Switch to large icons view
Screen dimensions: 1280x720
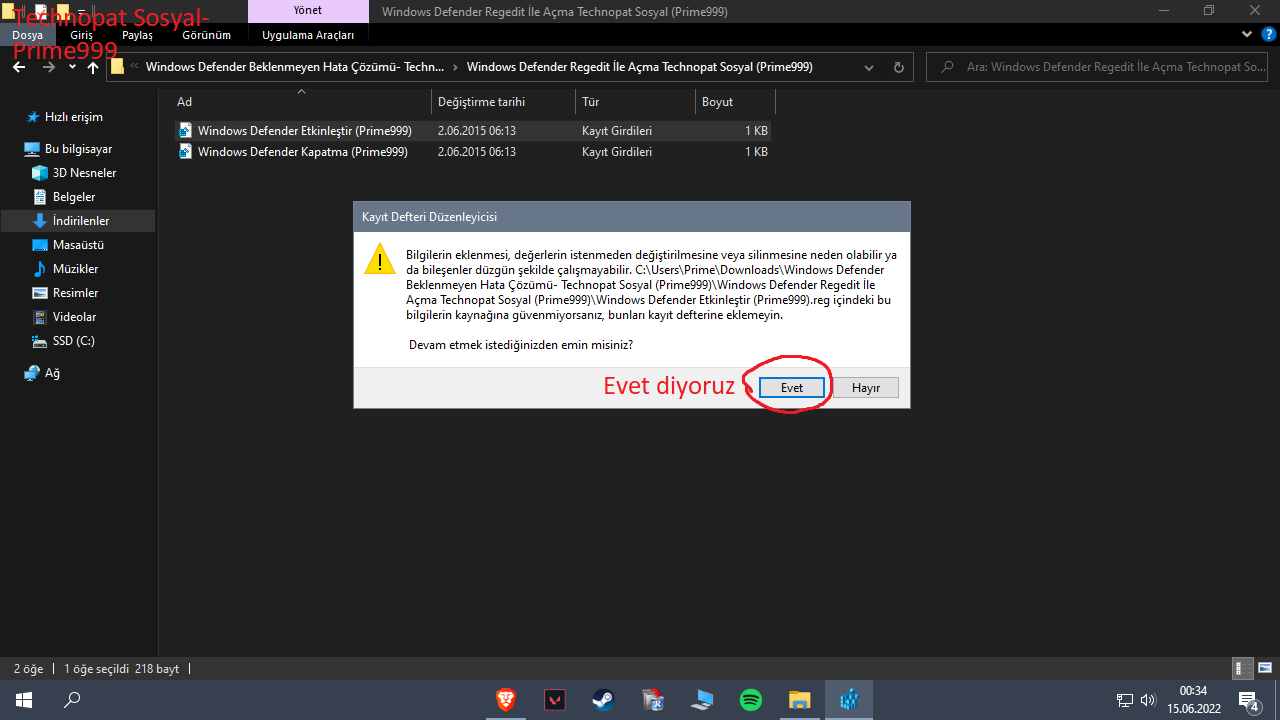coord(1265,668)
